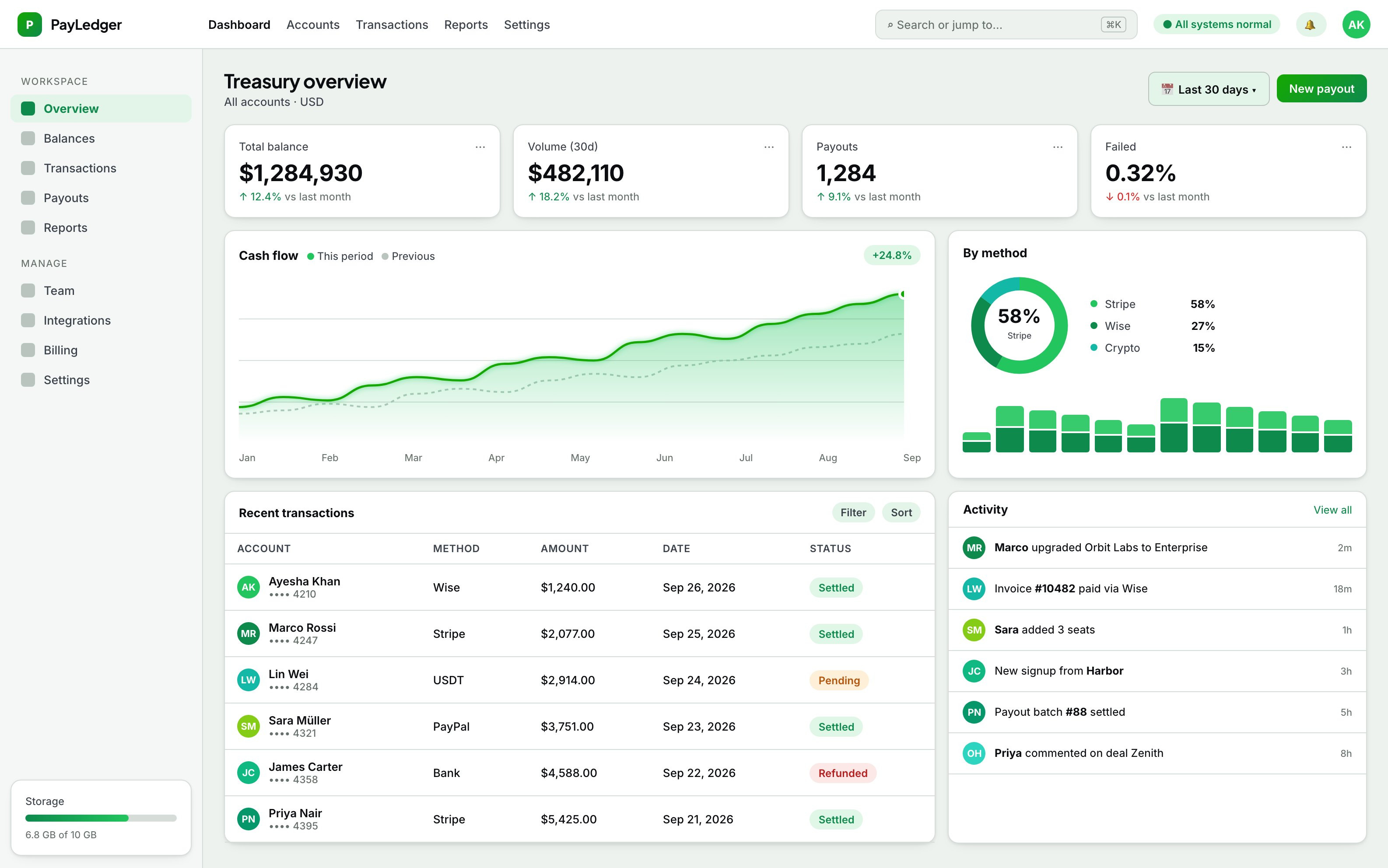This screenshot has height=868, width=1388.
Task: Click the +24.8% badge in Cash flow
Action: (x=891, y=255)
